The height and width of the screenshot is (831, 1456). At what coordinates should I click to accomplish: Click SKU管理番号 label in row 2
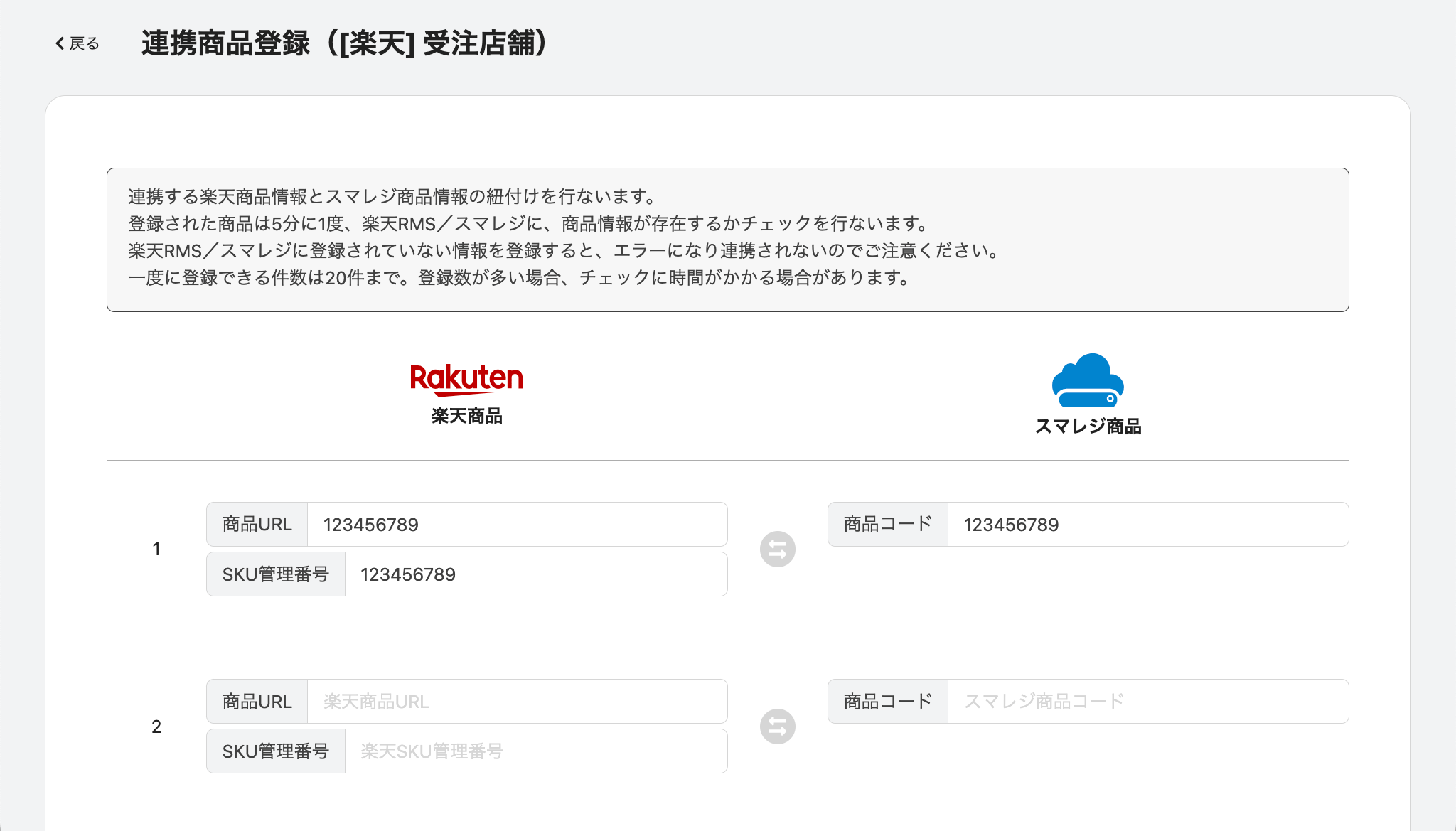pyautogui.click(x=275, y=751)
